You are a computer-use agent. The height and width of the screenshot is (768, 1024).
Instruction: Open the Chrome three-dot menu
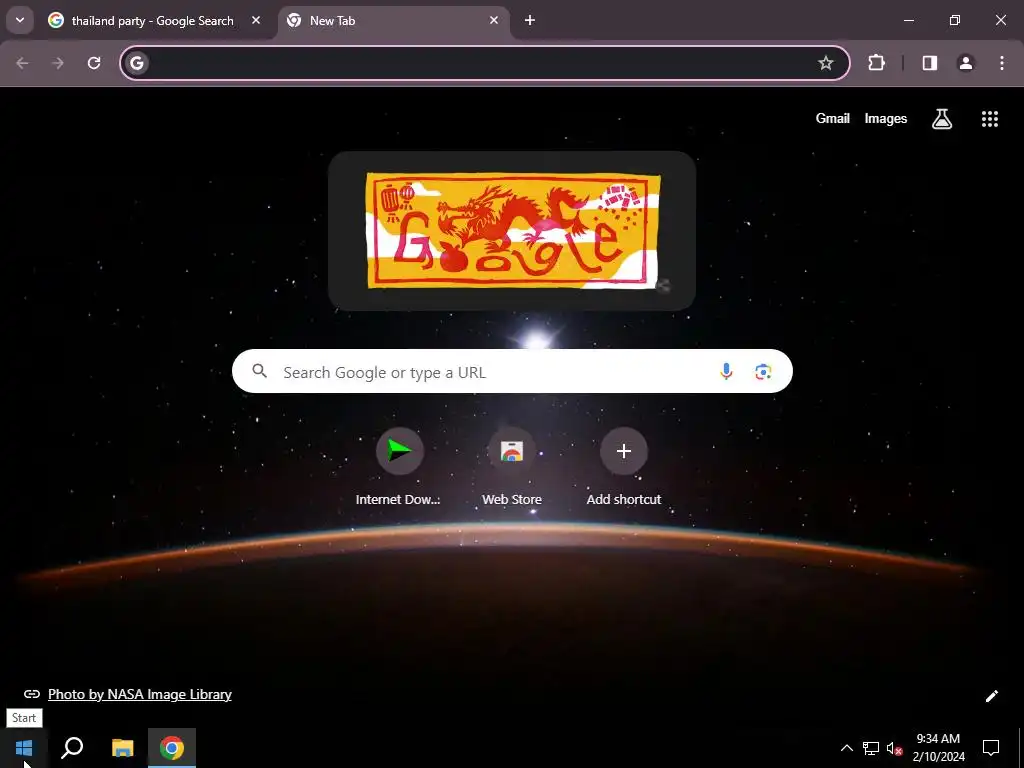[x=1002, y=63]
